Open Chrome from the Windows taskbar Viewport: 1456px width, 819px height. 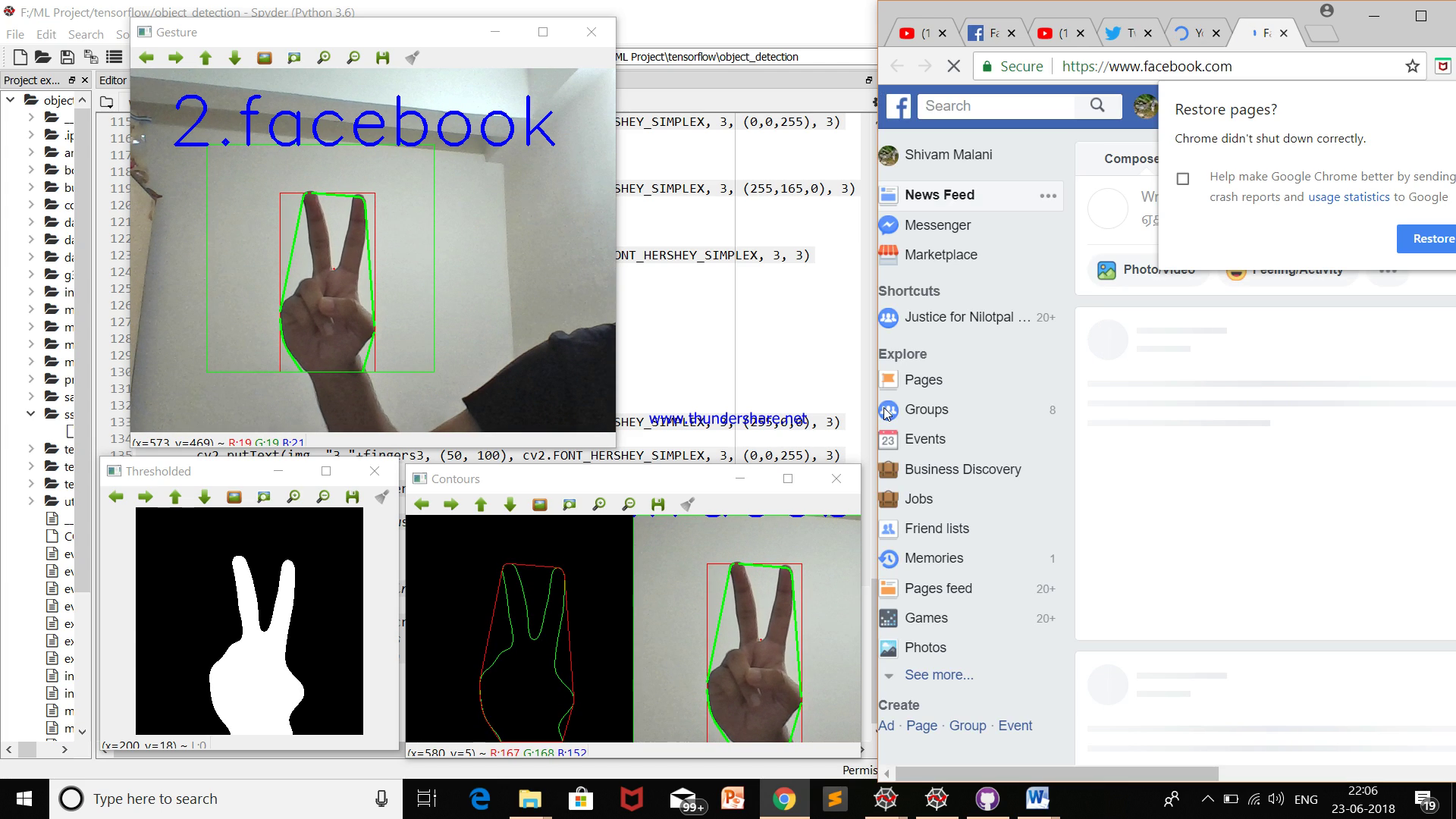coord(784,799)
